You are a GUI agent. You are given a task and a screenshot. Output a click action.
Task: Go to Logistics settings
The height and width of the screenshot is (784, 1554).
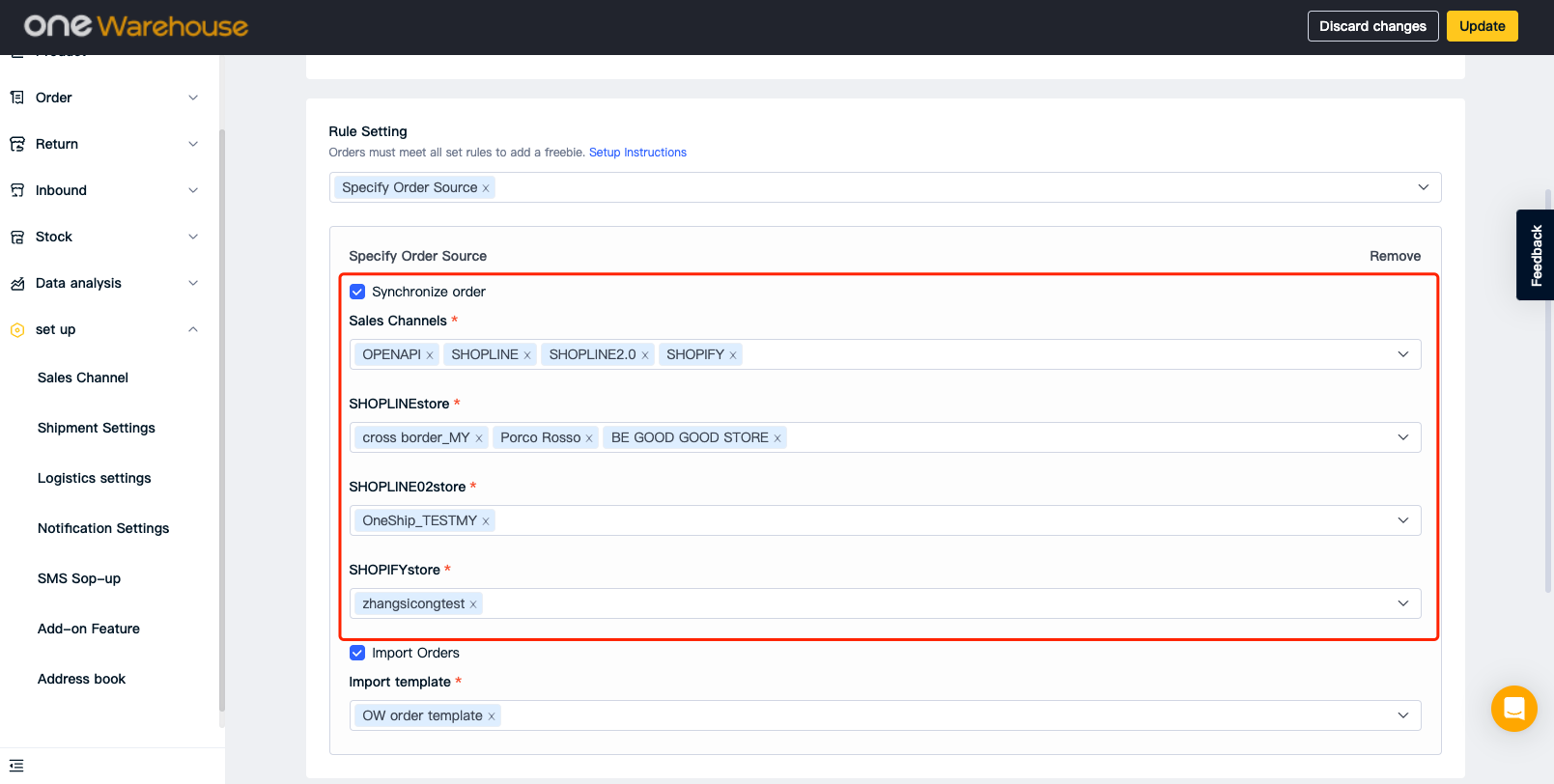pos(95,478)
